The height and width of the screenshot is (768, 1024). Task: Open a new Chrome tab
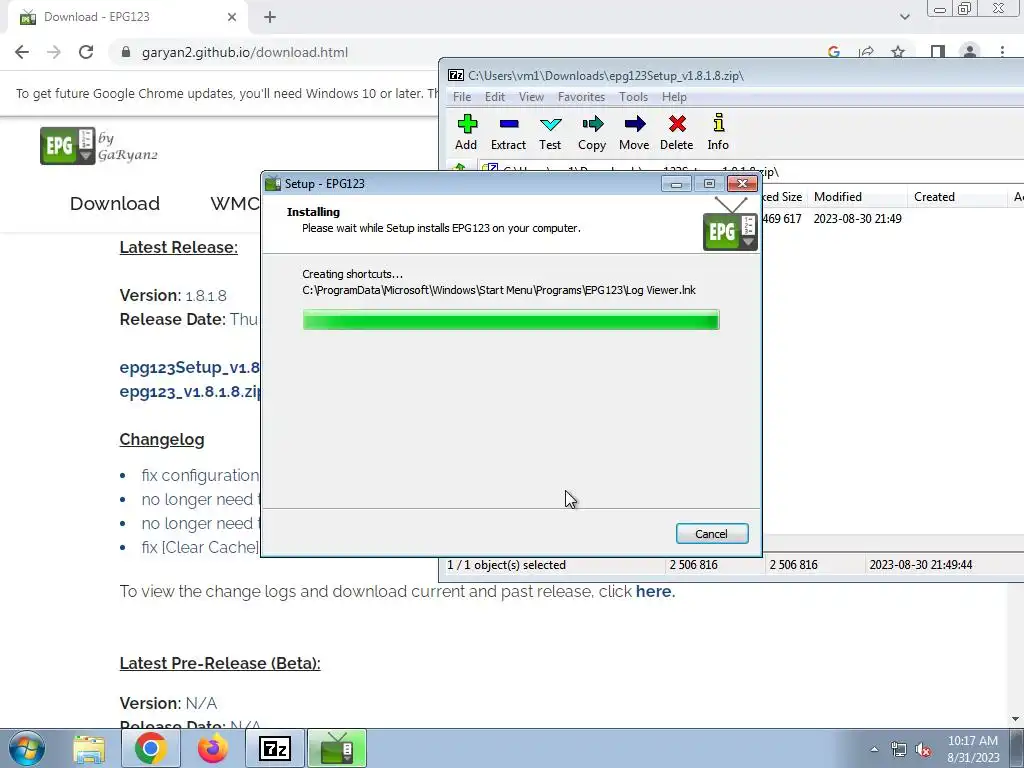coord(270,18)
